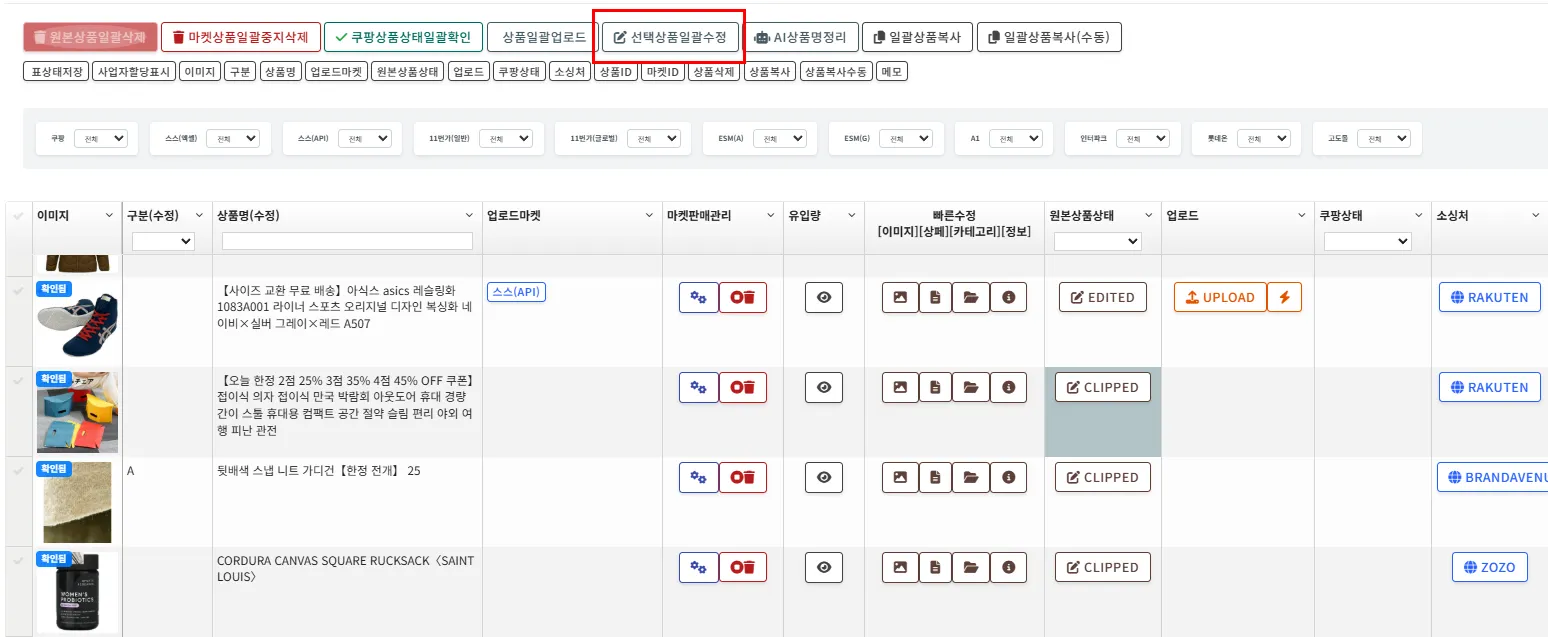1548x637 pixels.
Task: Open image quick-edit for 접이식 의자 row
Action: (900, 387)
